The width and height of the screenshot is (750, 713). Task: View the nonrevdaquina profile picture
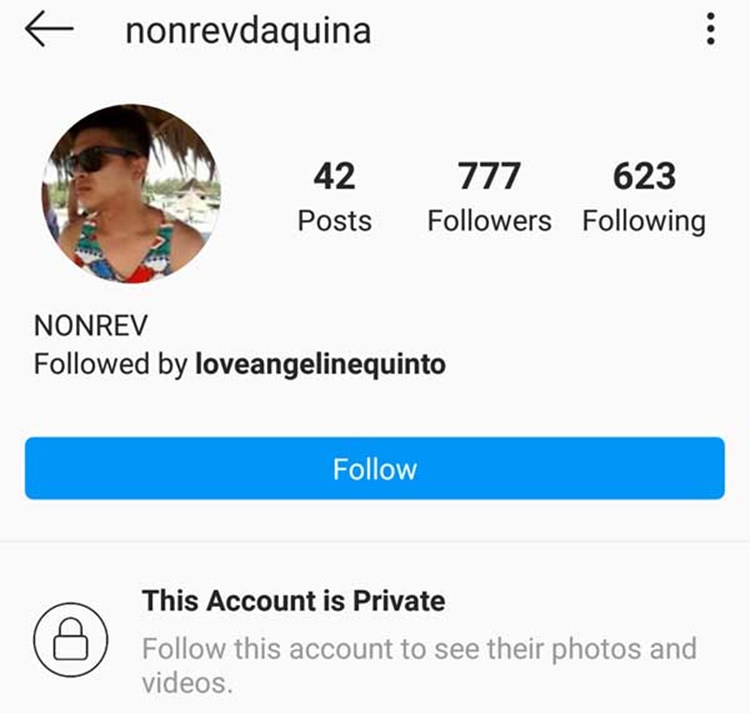click(x=131, y=193)
